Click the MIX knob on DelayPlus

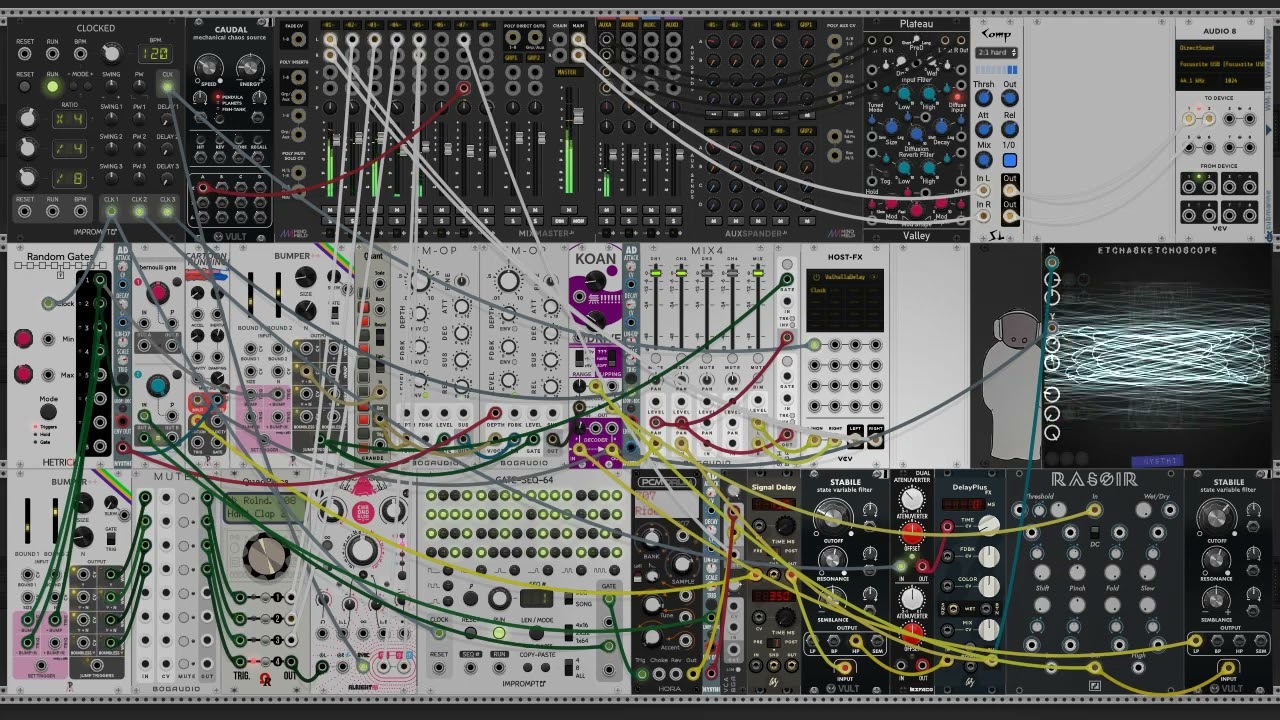tap(988, 629)
